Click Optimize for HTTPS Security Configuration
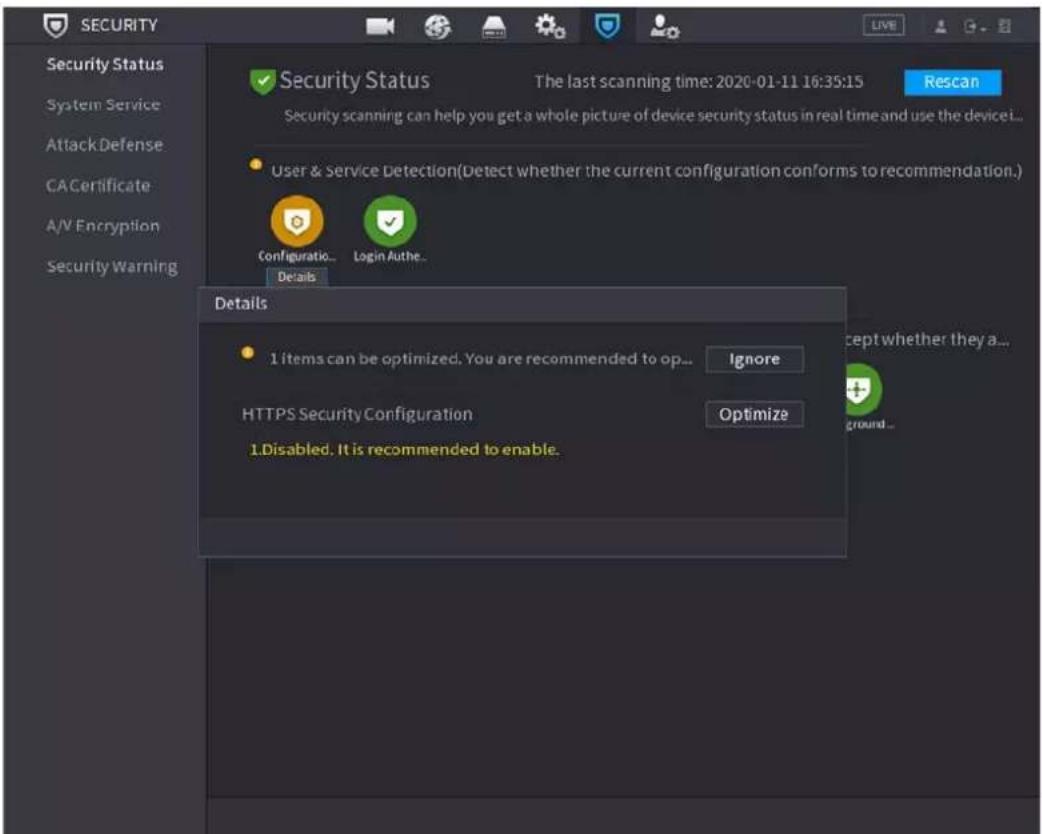This screenshot has width=1042, height=834. click(754, 414)
